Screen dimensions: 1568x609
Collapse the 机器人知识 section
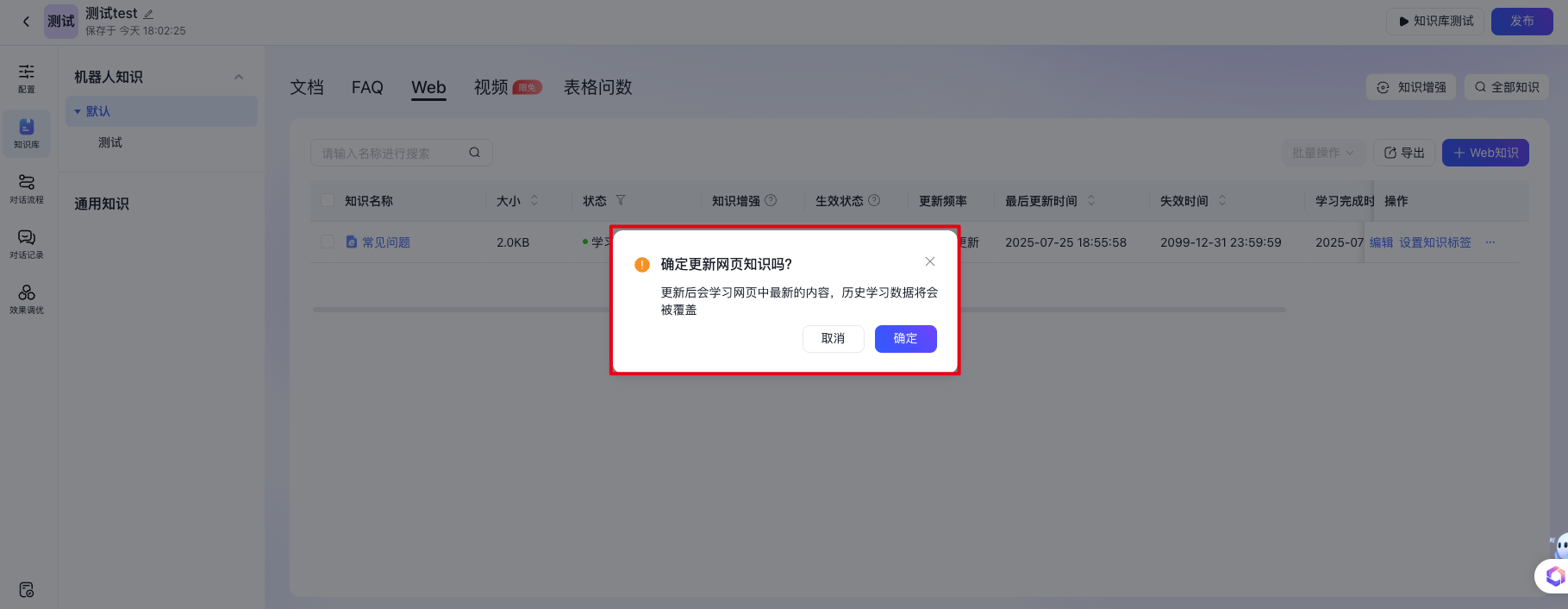239,77
